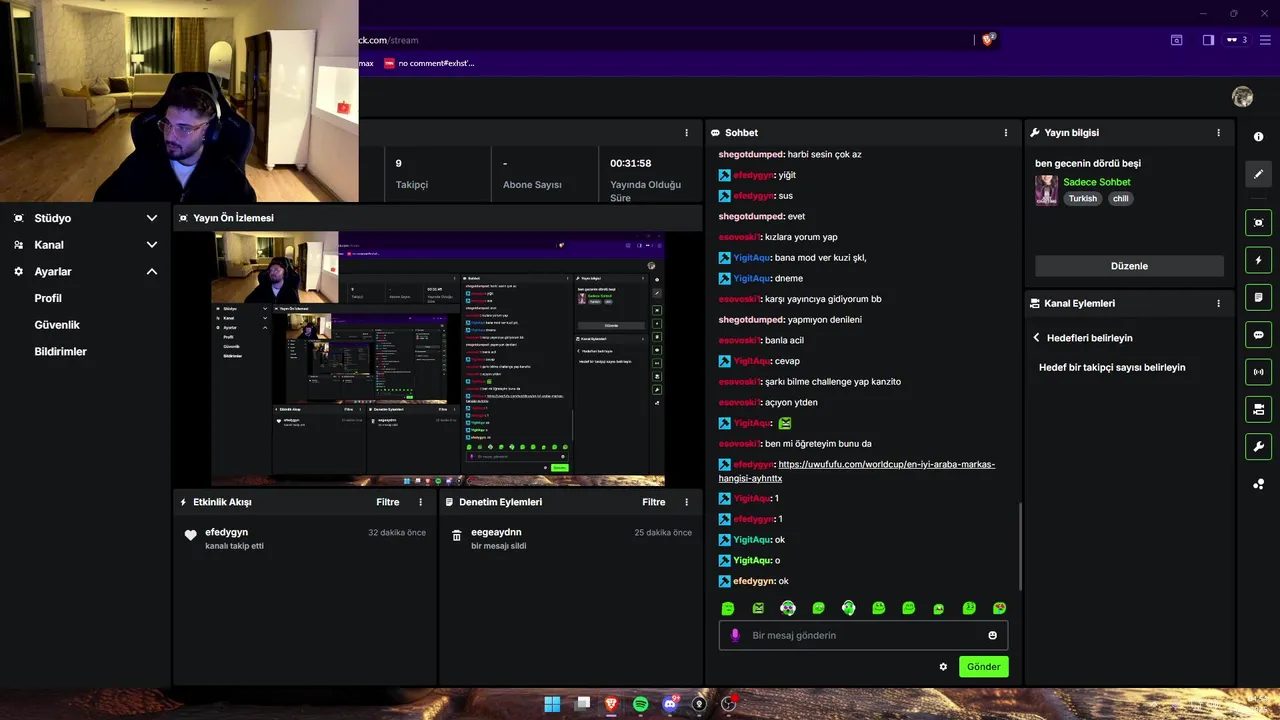Open the Denetim Eylemleri three-dot menu
Screen dimensions: 1280x720
(x=686, y=502)
